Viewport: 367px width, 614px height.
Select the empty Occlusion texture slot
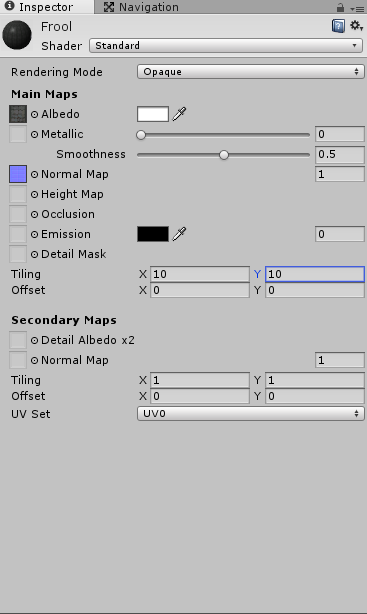pos(18,214)
